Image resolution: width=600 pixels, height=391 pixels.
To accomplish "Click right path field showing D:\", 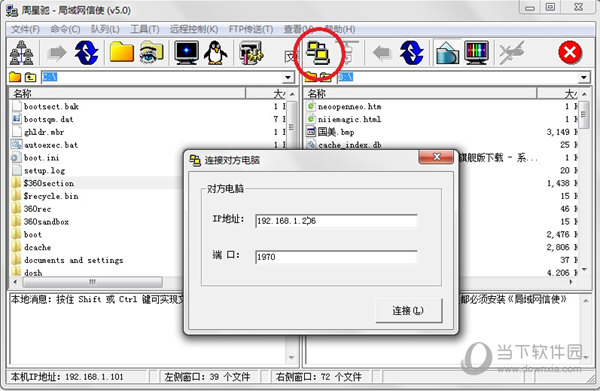I will point(457,78).
